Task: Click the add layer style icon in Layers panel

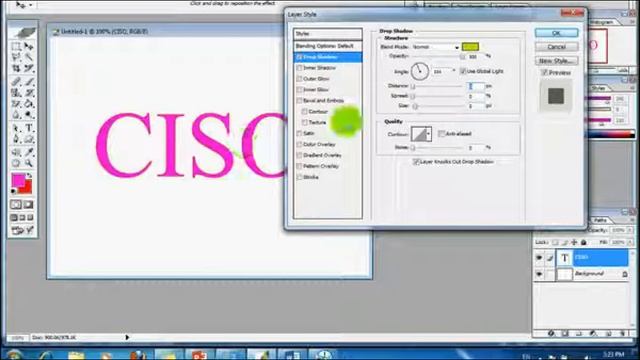Action: [551, 333]
